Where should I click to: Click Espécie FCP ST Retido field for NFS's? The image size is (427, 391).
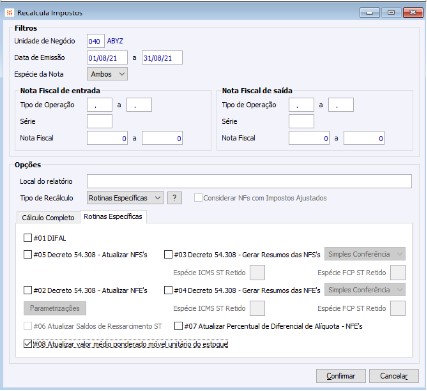coord(398,273)
